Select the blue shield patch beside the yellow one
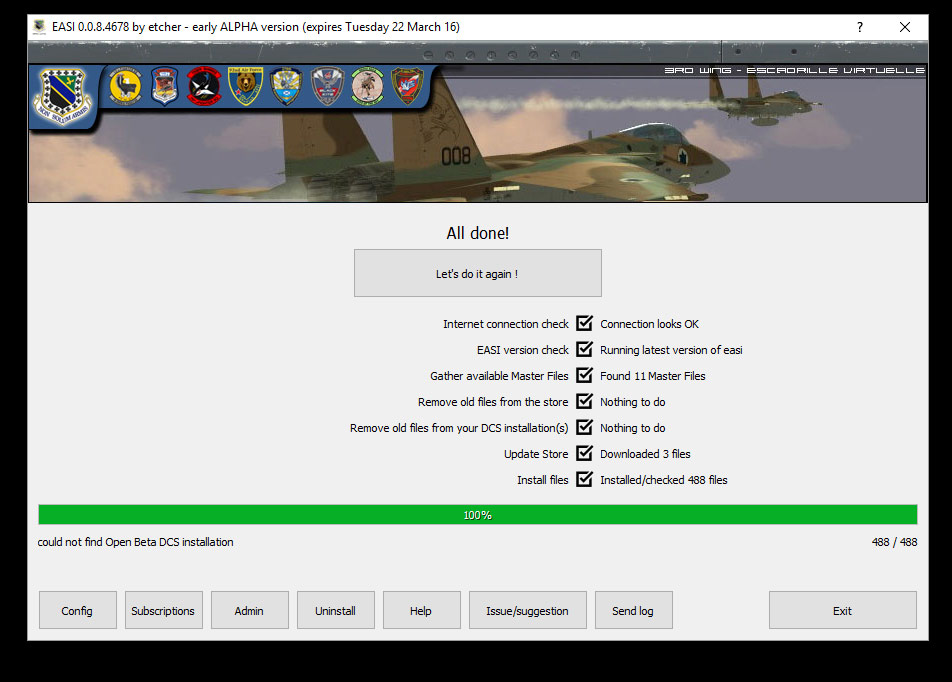The width and height of the screenshot is (952, 682). click(165, 87)
